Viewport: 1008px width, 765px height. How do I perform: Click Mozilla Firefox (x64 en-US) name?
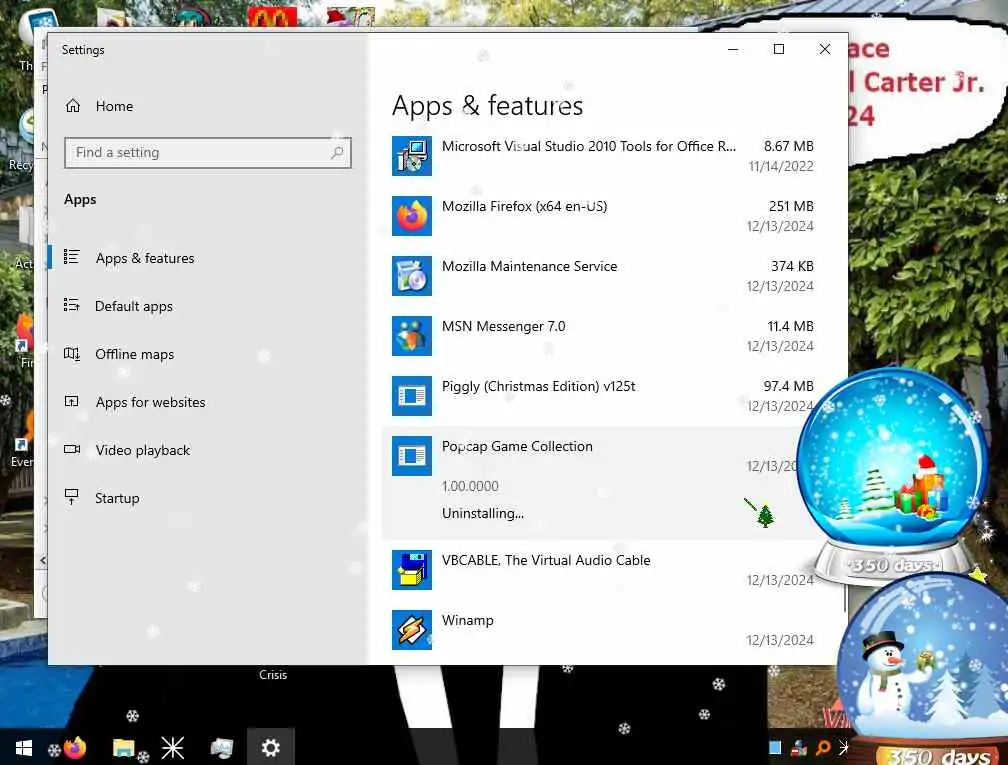click(x=524, y=206)
